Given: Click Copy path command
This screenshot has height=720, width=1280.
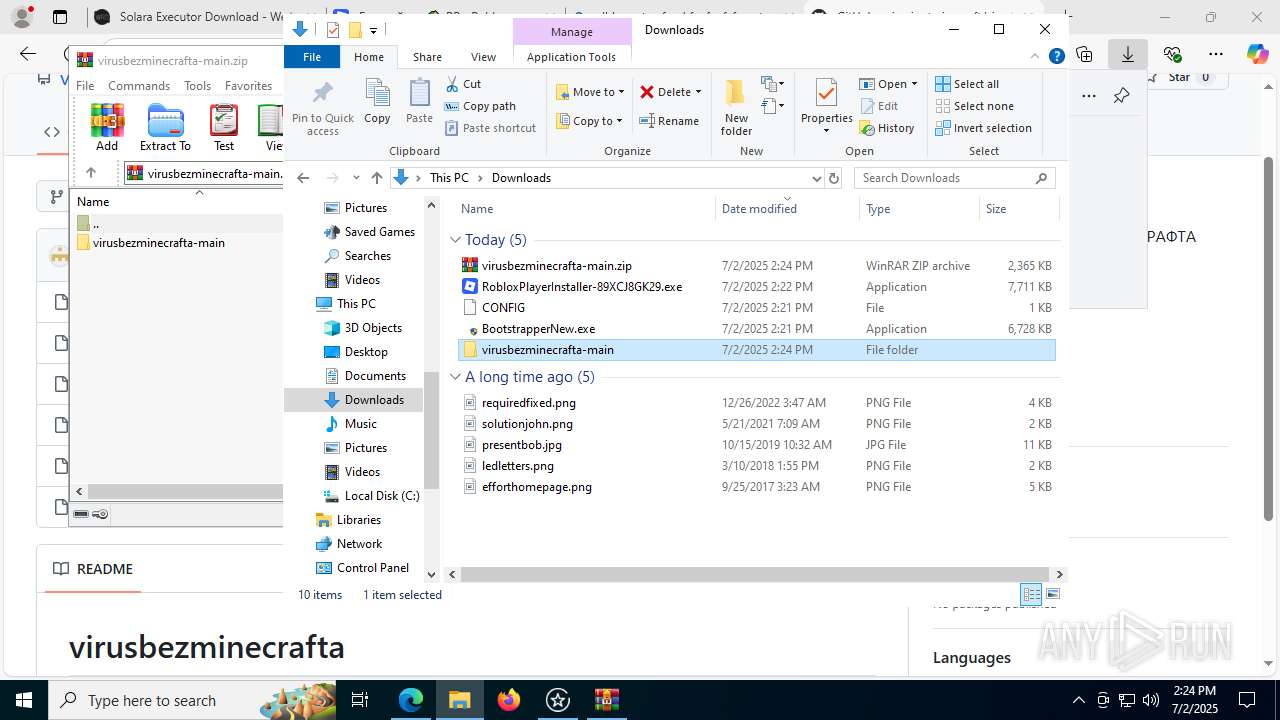Looking at the screenshot, I should click(480, 106).
